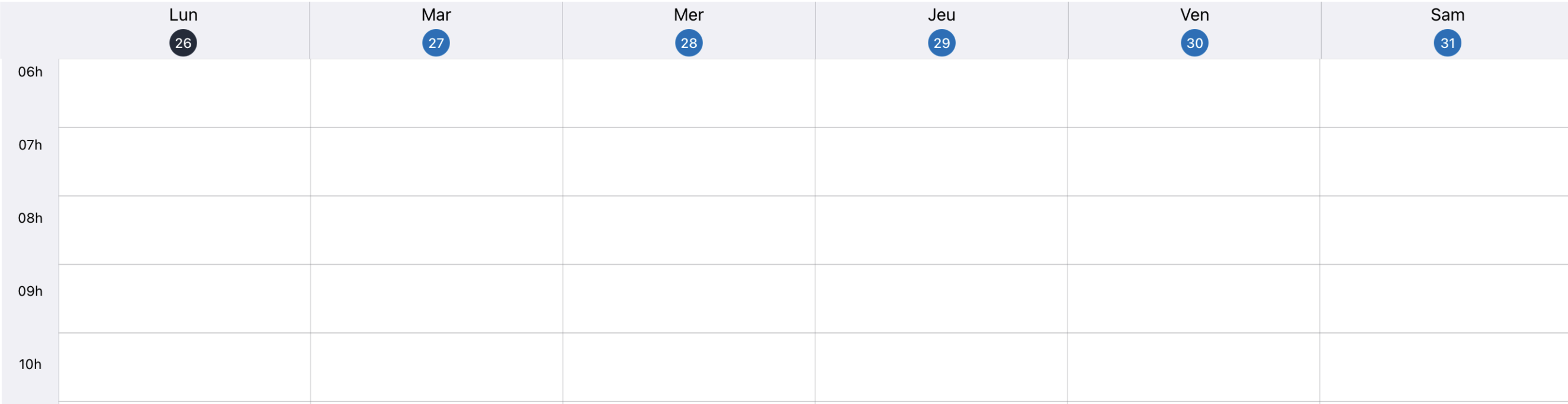Click the 08h slot on Wednesday
This screenshot has height=404, width=1568.
tap(689, 230)
